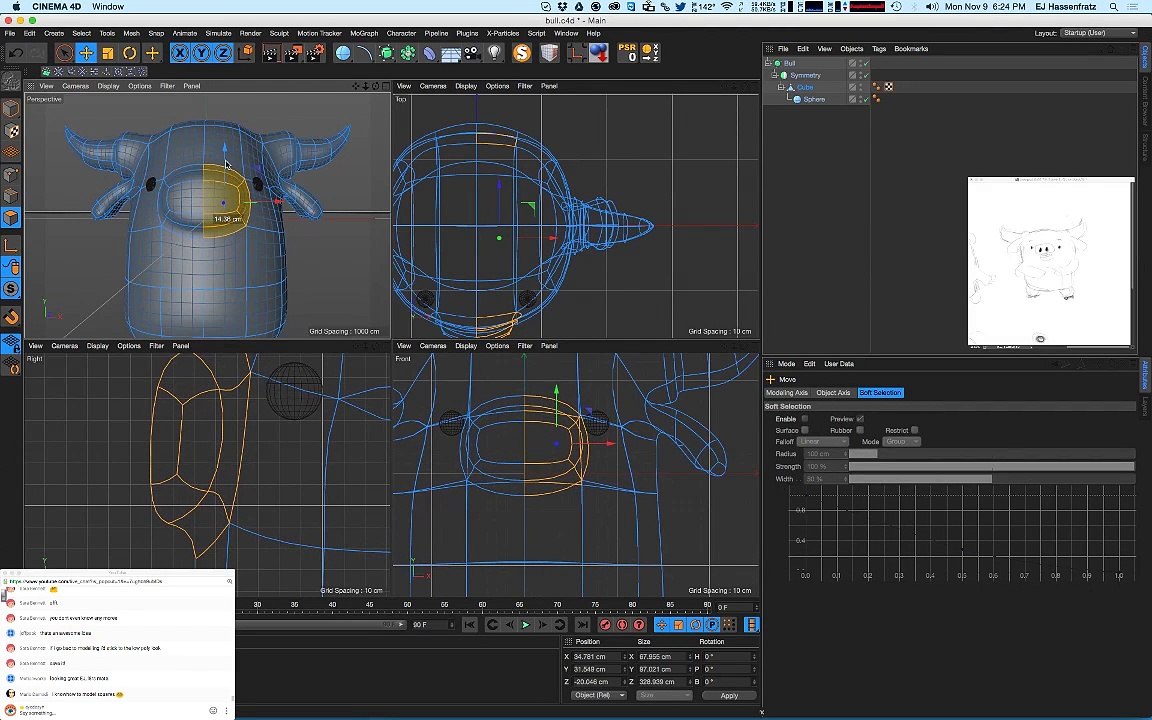Tick the Rubber checkbox

coord(860,431)
